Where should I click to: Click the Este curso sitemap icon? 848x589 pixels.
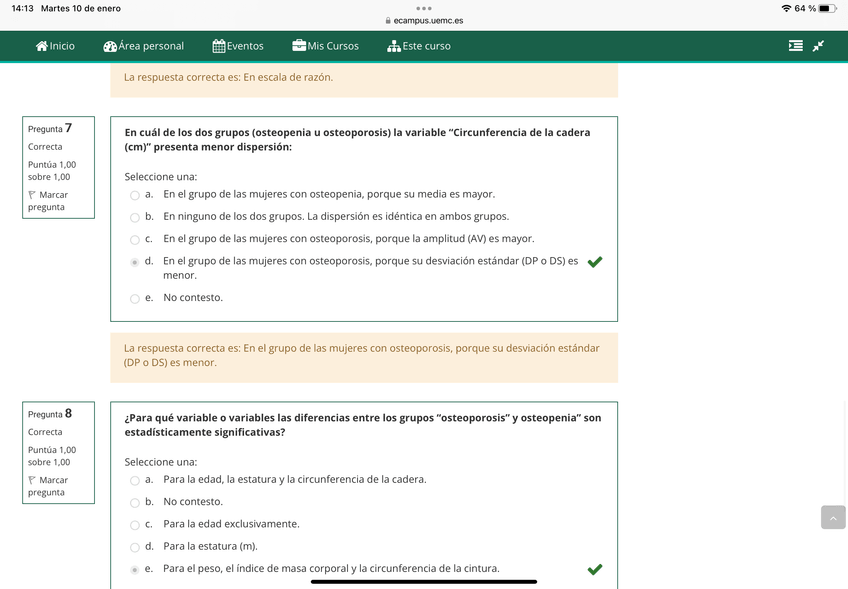coord(394,46)
